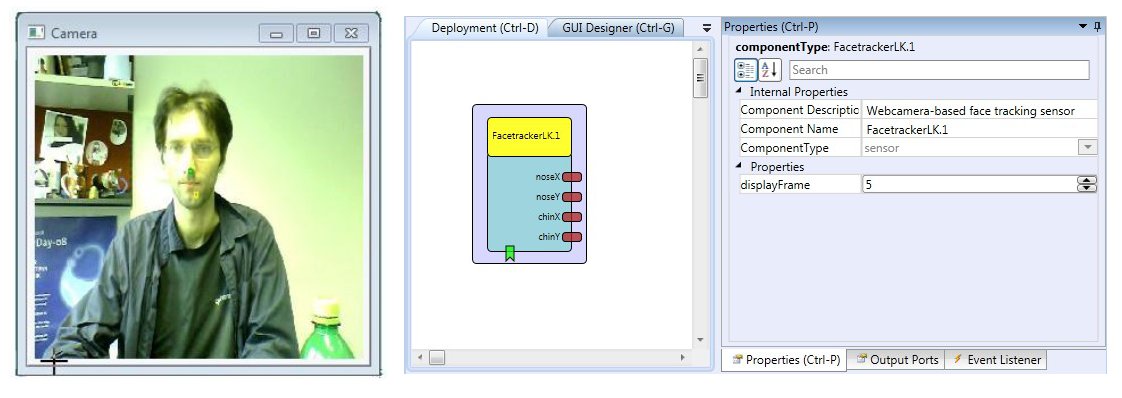Maximize the Camera window
Viewport: 1122px width, 398px height.
[x=313, y=33]
